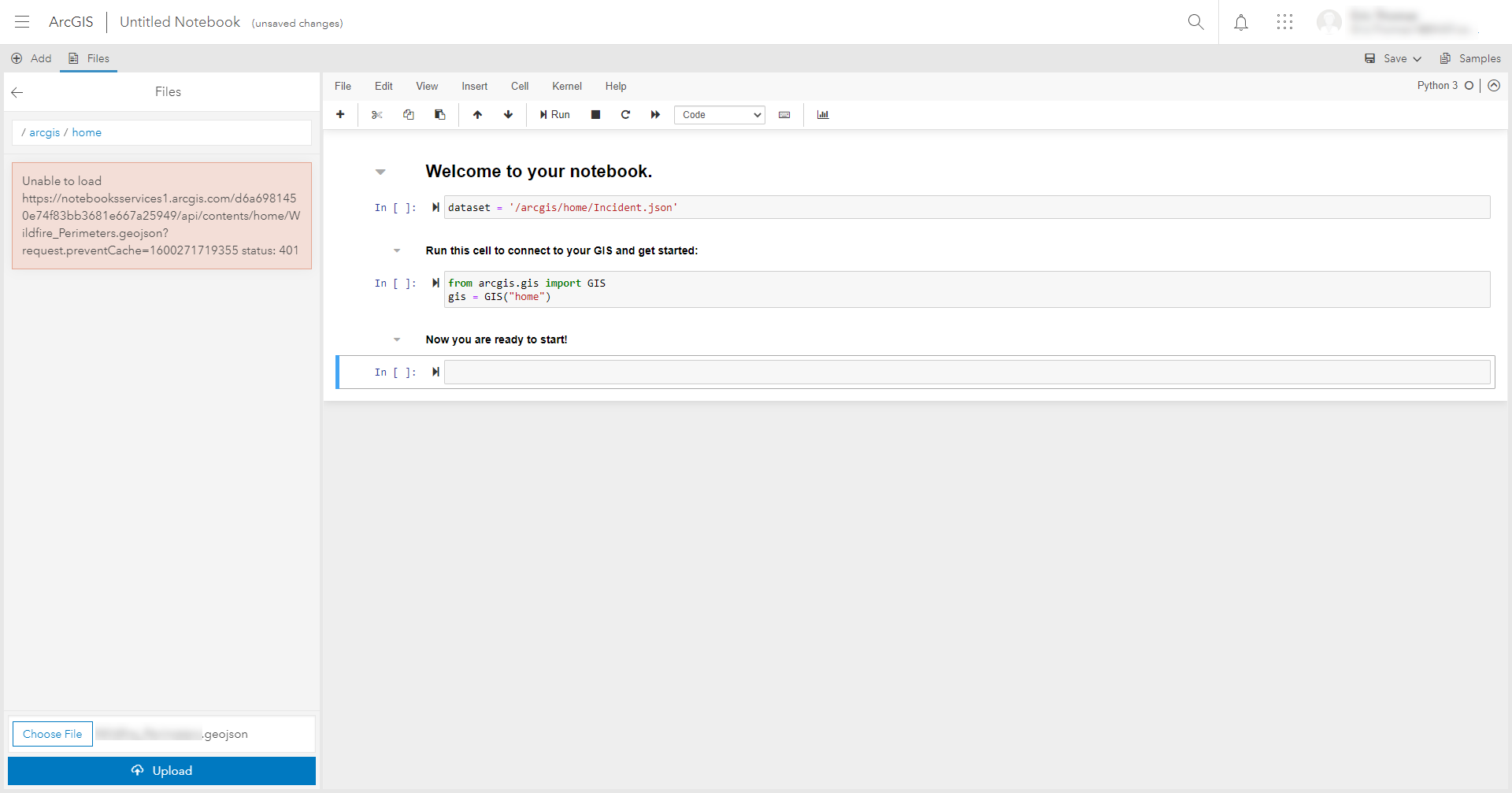This screenshot has height=793, width=1512.
Task: Click into the empty code cell
Action: [967, 372]
